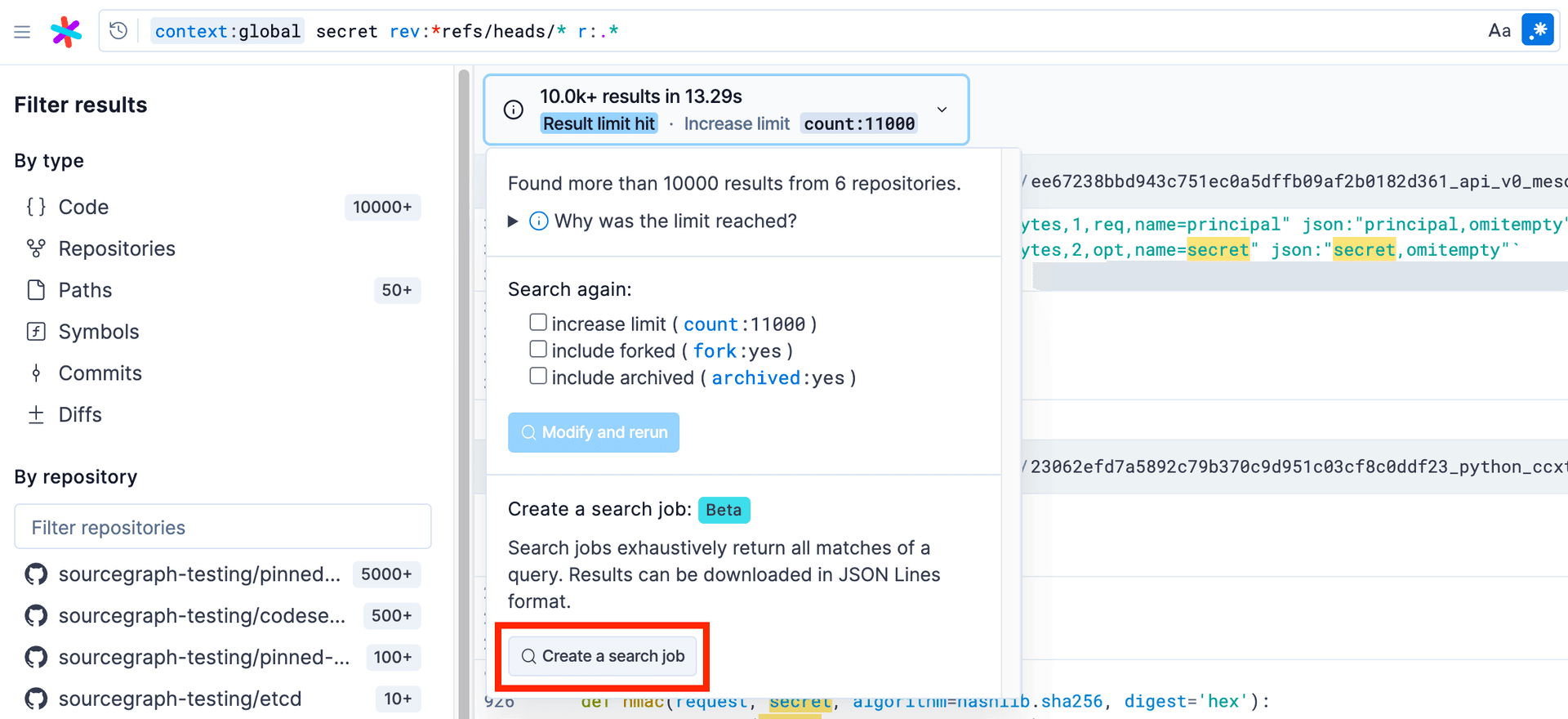Filter results by Diffs type
Viewport: 1568px width, 719px height.
click(222, 415)
